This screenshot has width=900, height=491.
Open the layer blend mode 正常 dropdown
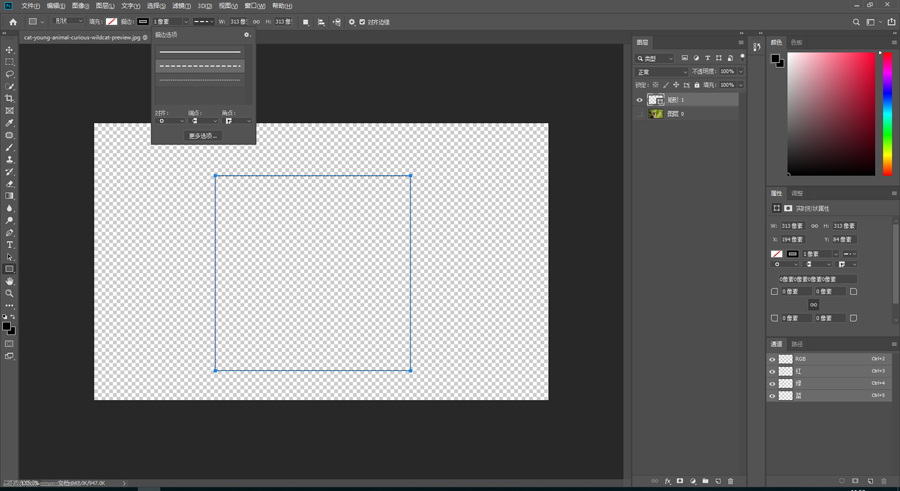click(661, 72)
